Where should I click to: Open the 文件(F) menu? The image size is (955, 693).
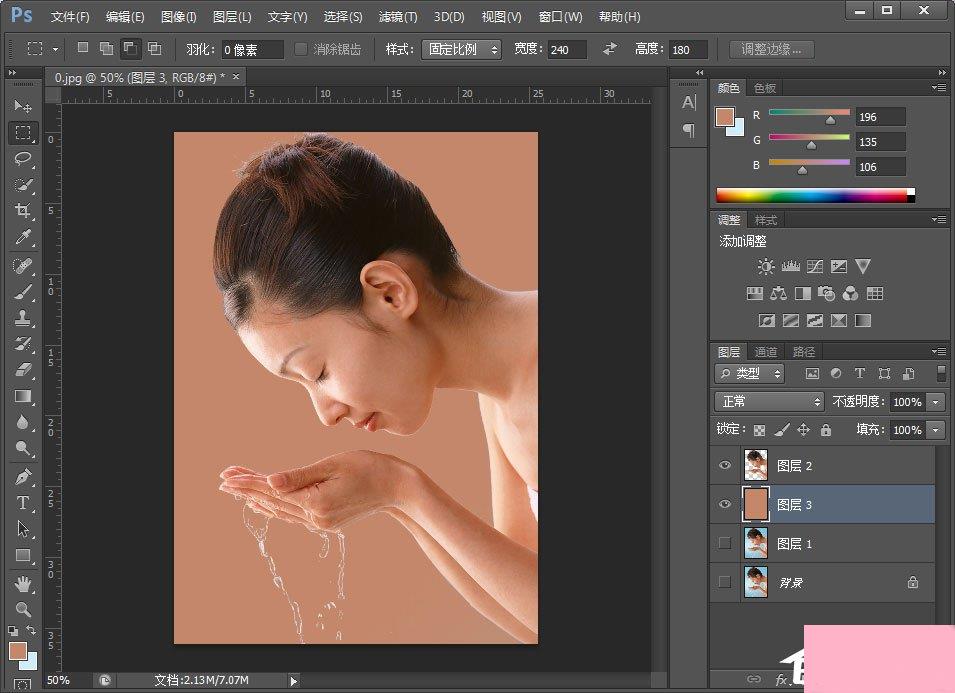pos(70,17)
